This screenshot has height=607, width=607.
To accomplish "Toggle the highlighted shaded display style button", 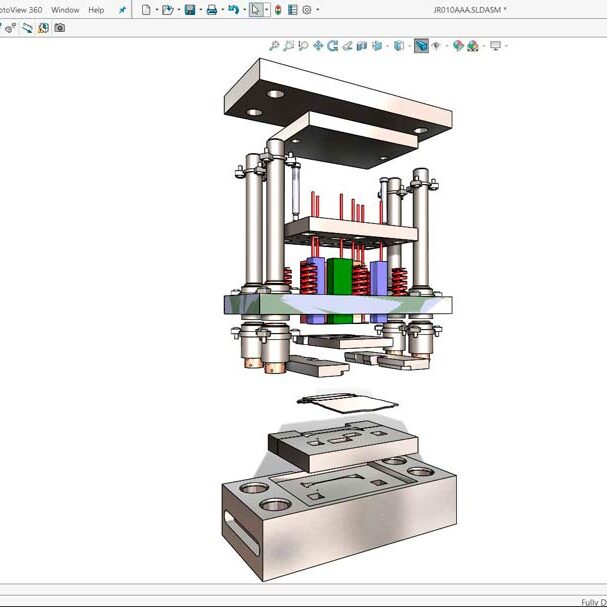I will (421, 46).
